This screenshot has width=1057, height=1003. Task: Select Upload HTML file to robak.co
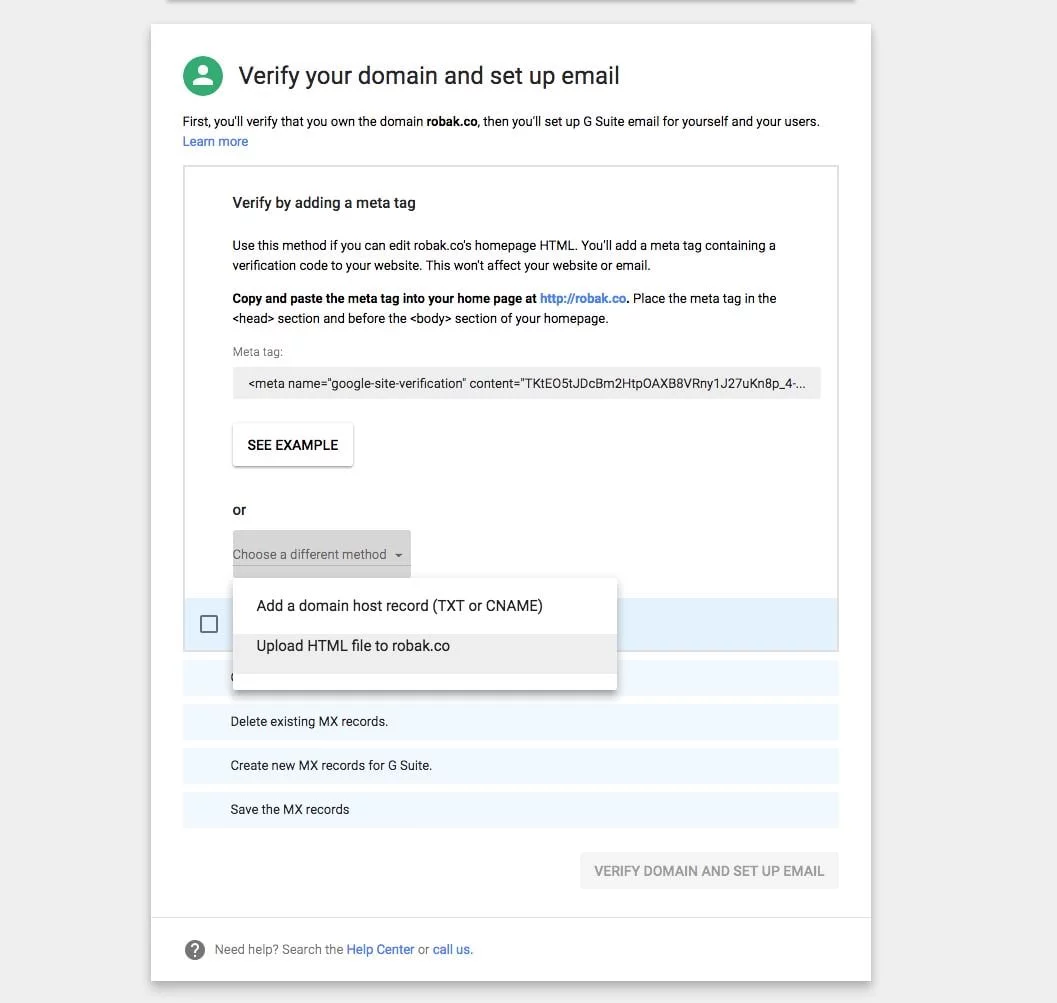point(352,645)
